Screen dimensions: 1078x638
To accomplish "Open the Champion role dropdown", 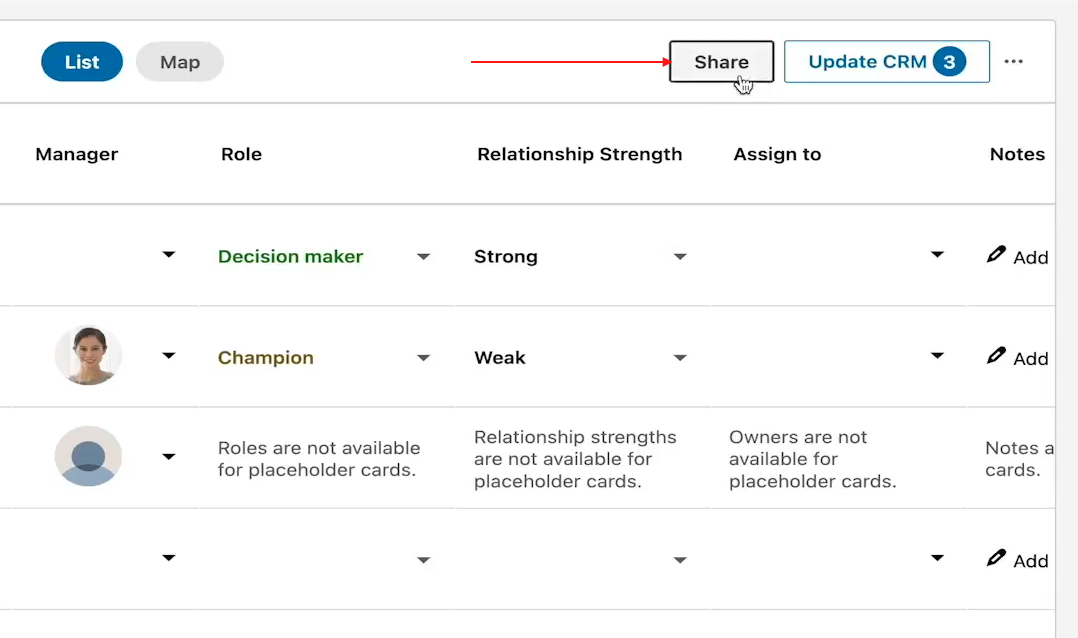I will (x=423, y=358).
